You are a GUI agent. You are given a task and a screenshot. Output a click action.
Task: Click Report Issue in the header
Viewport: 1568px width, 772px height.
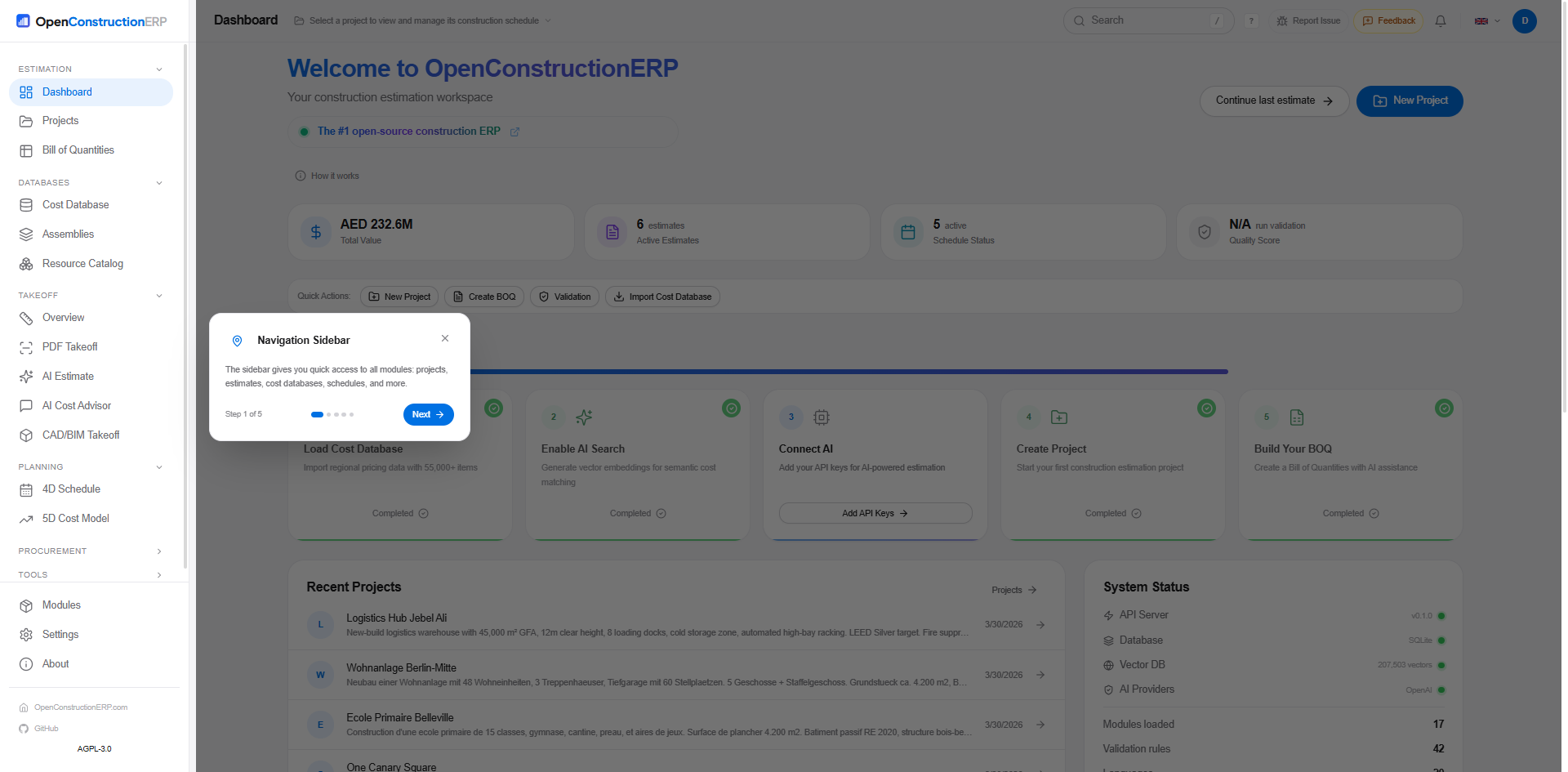click(1308, 21)
